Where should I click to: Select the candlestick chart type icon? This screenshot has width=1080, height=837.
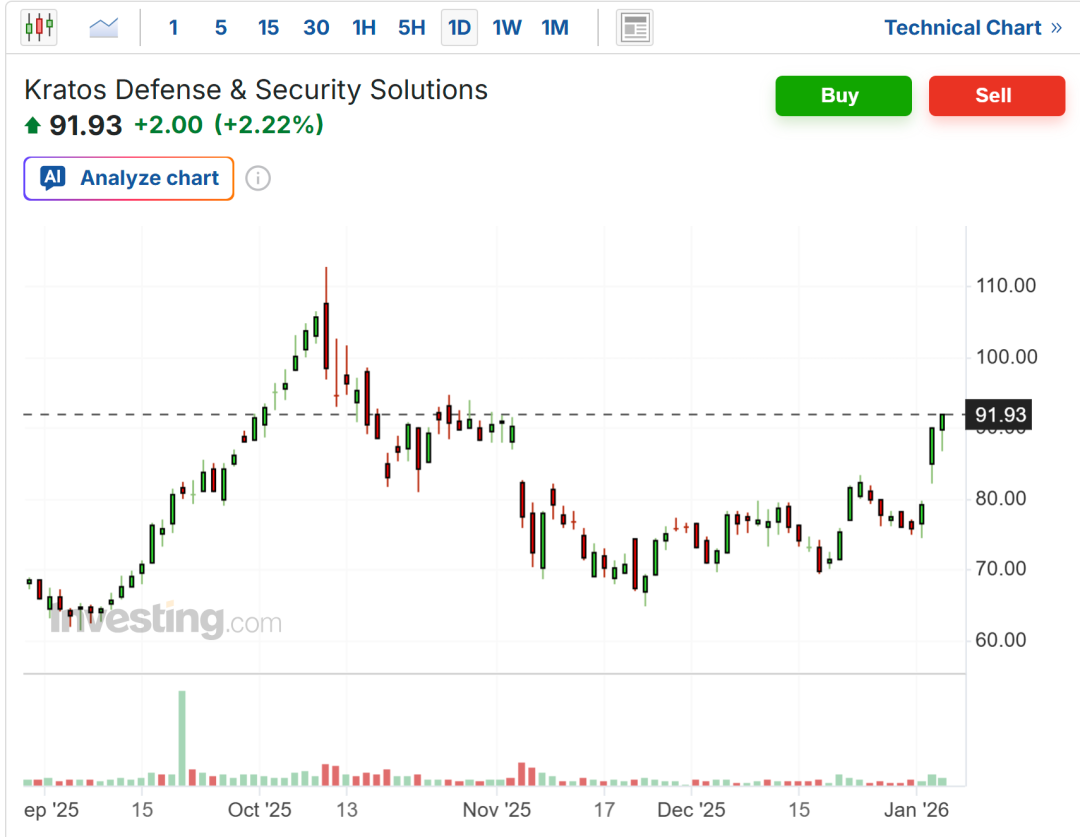click(39, 28)
